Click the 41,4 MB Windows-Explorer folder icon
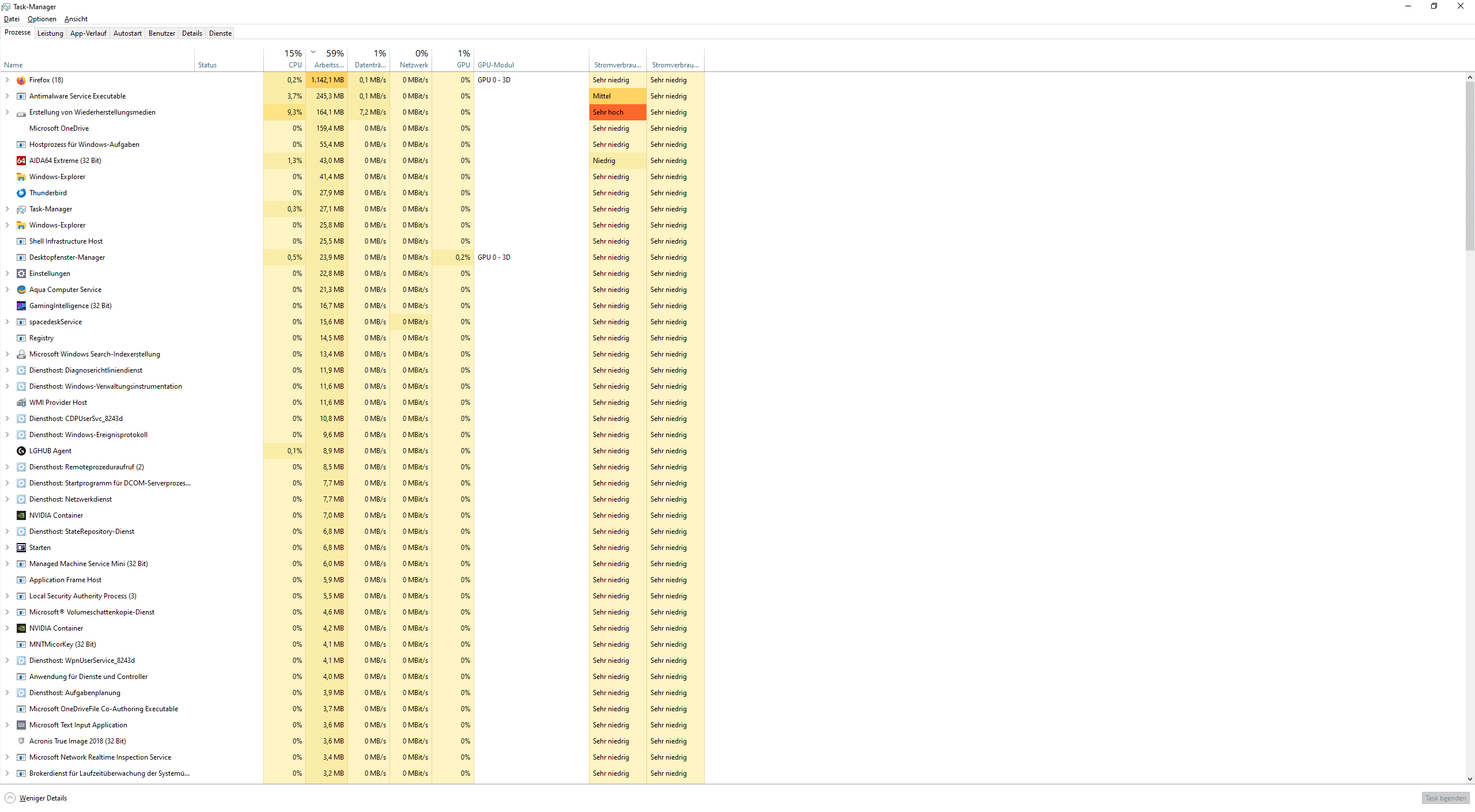The height and width of the screenshot is (812, 1475). pos(21,177)
